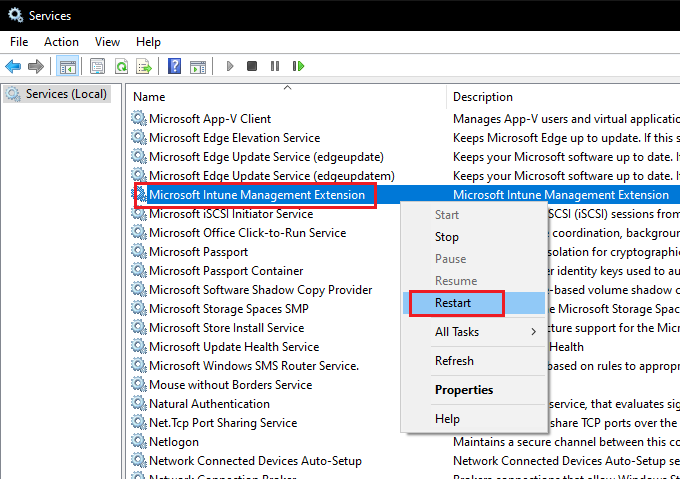Click gear icon beside Microsoft Office Click-to-Run Service
The width and height of the screenshot is (680, 479).
pos(139,233)
